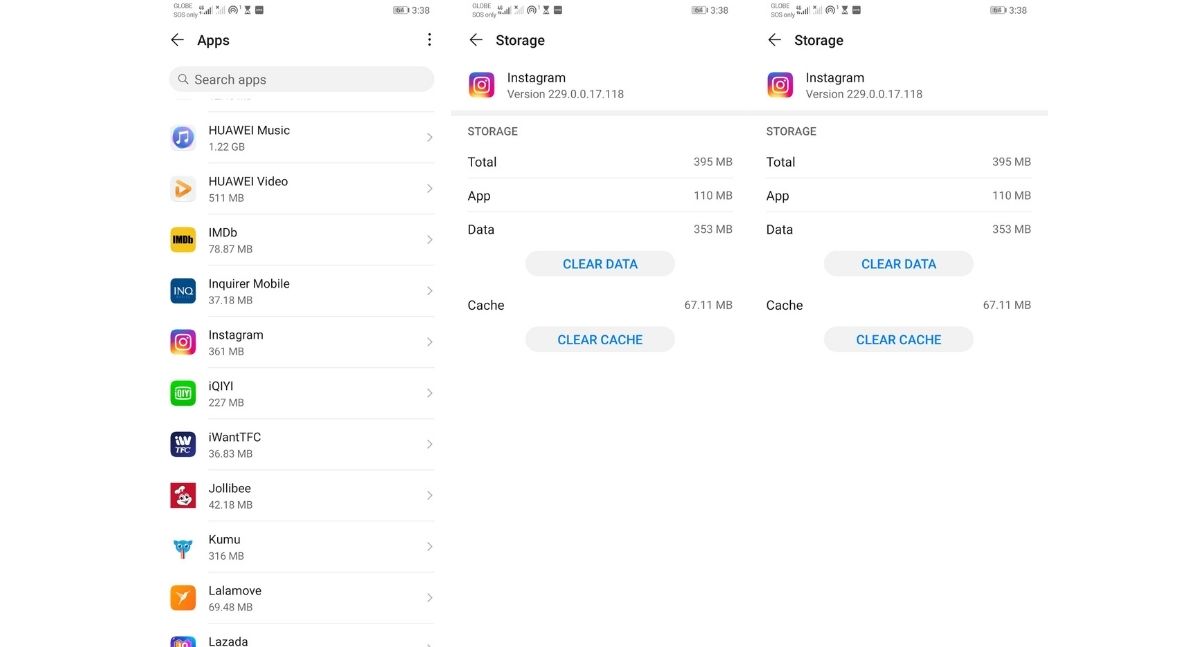Image resolution: width=1200 pixels, height=647 pixels.
Task: Tap the back arrow on the middle Storage screen
Action: coord(476,40)
